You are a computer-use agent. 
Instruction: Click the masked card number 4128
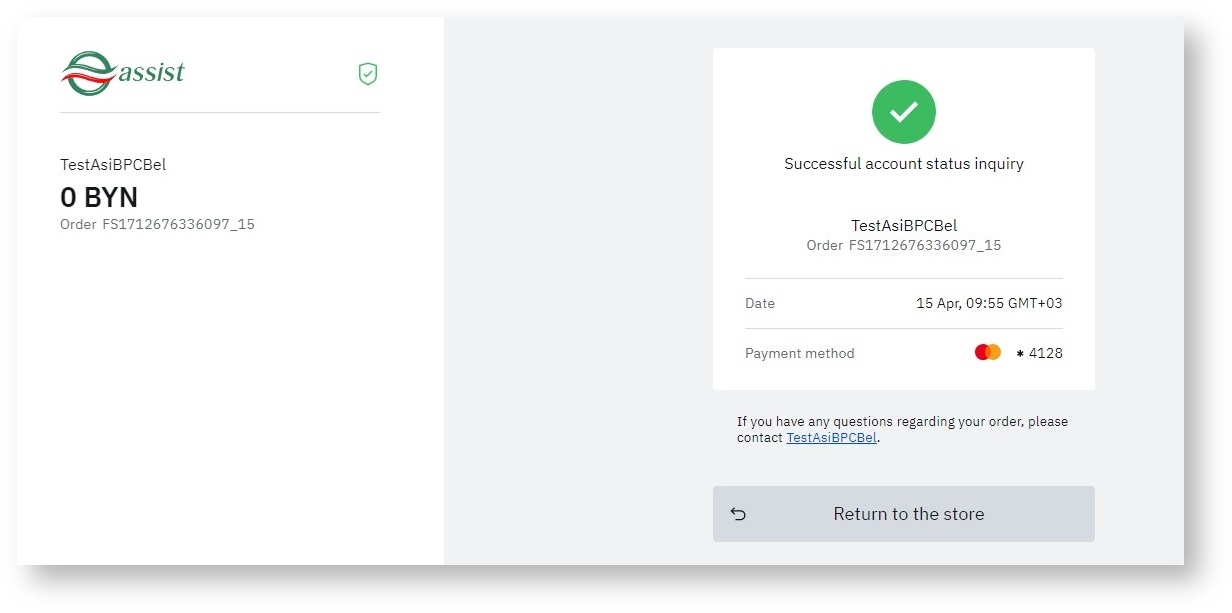click(x=1040, y=353)
